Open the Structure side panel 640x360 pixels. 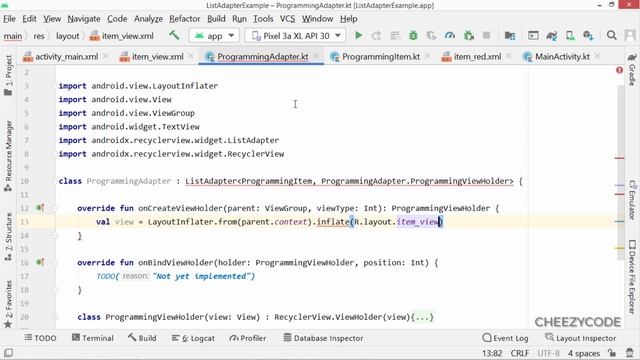click(8, 237)
